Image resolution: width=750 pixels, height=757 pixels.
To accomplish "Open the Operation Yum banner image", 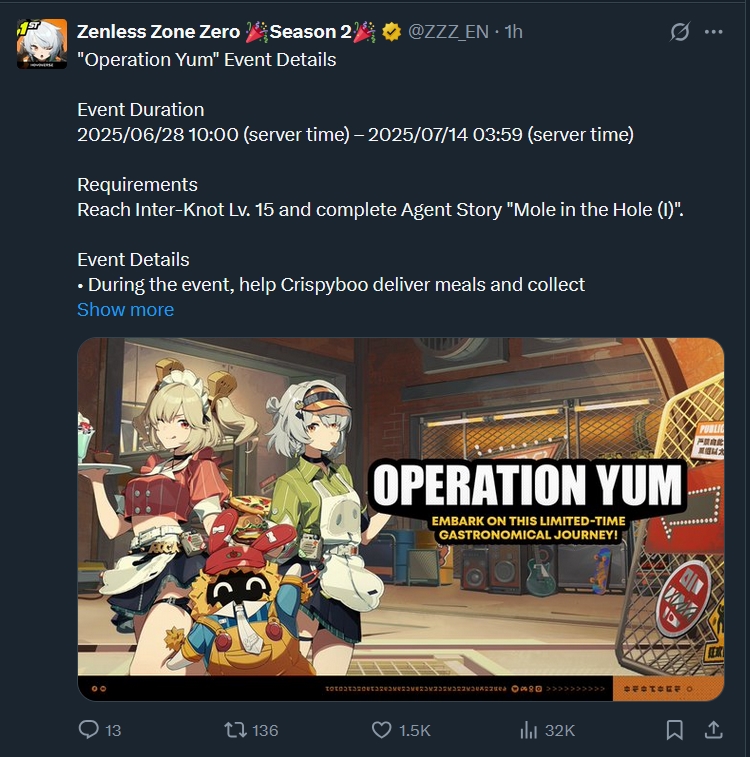I will pos(401,519).
